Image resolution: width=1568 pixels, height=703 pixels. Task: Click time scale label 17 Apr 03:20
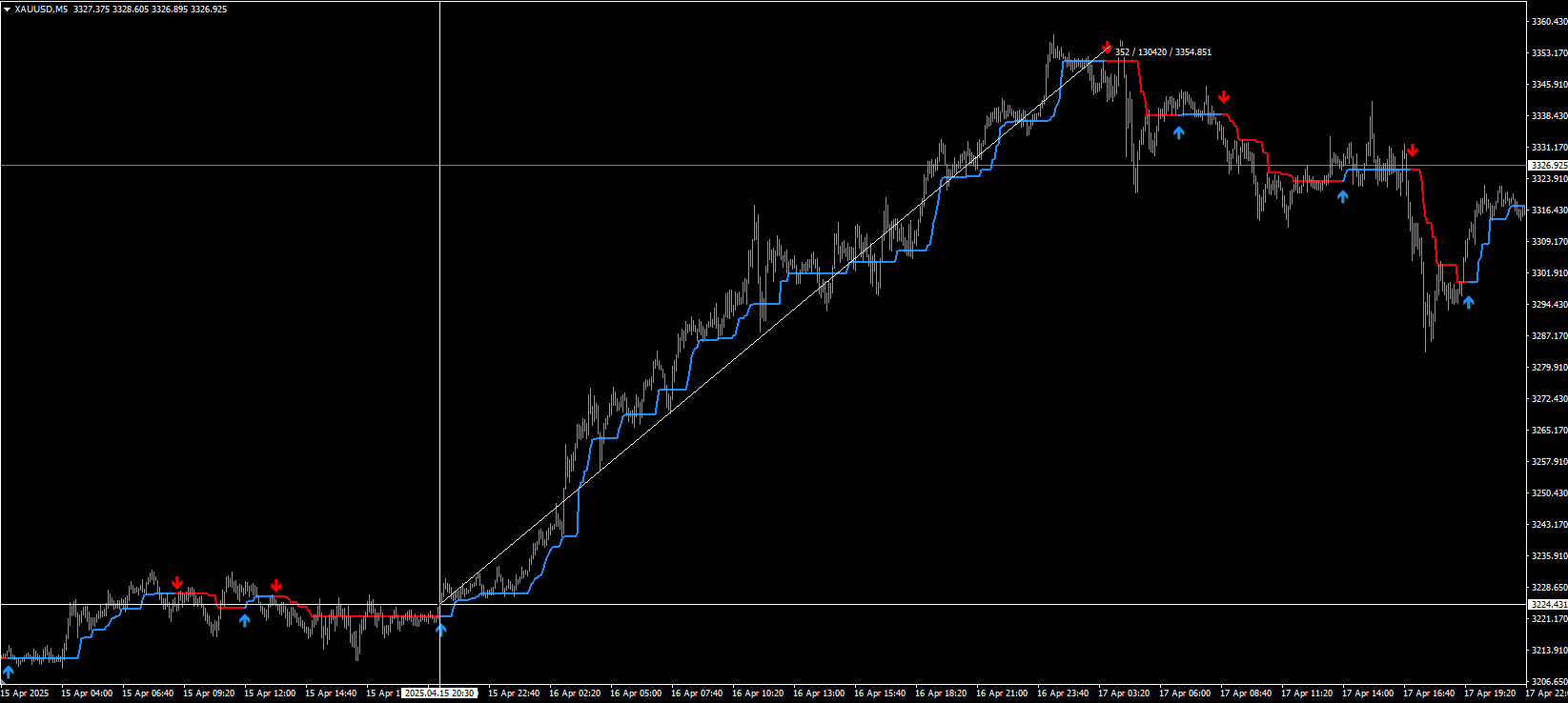(1124, 693)
